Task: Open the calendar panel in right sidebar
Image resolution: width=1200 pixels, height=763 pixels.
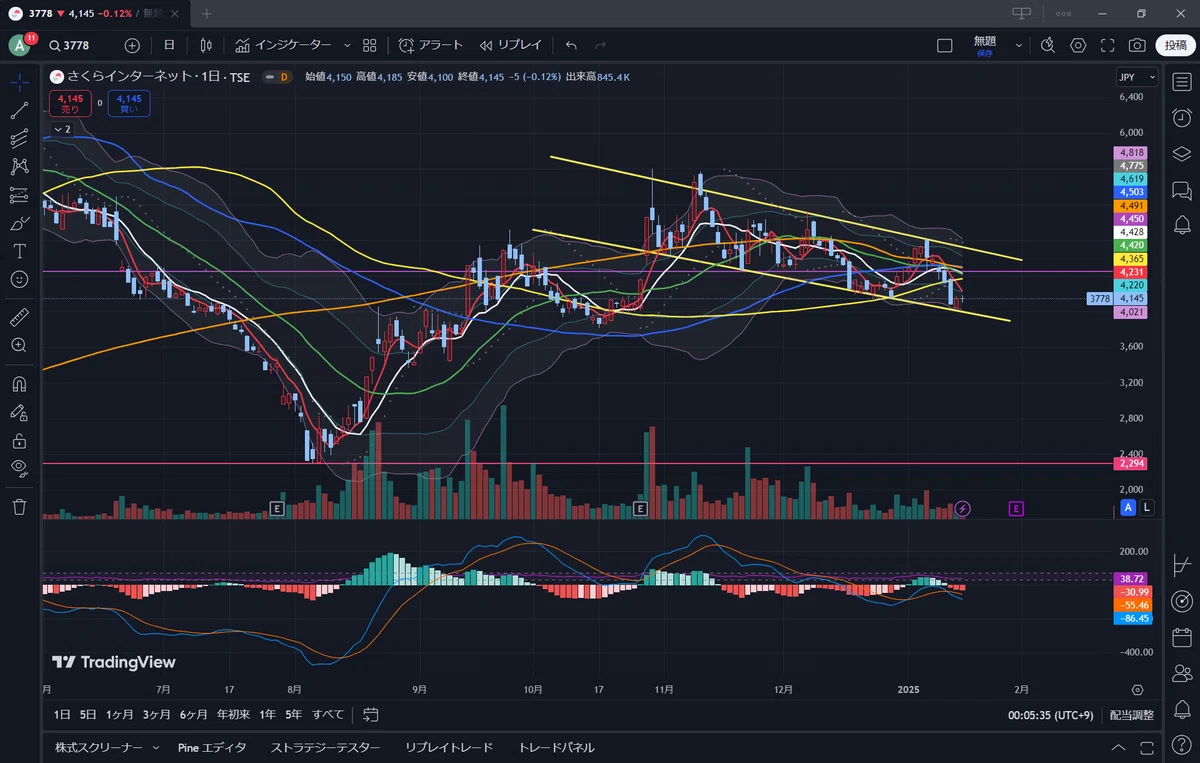Action: pos(1181,637)
